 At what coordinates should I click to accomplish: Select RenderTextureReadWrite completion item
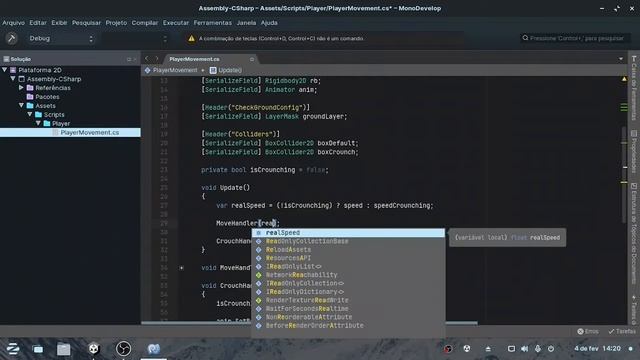coord(348,300)
